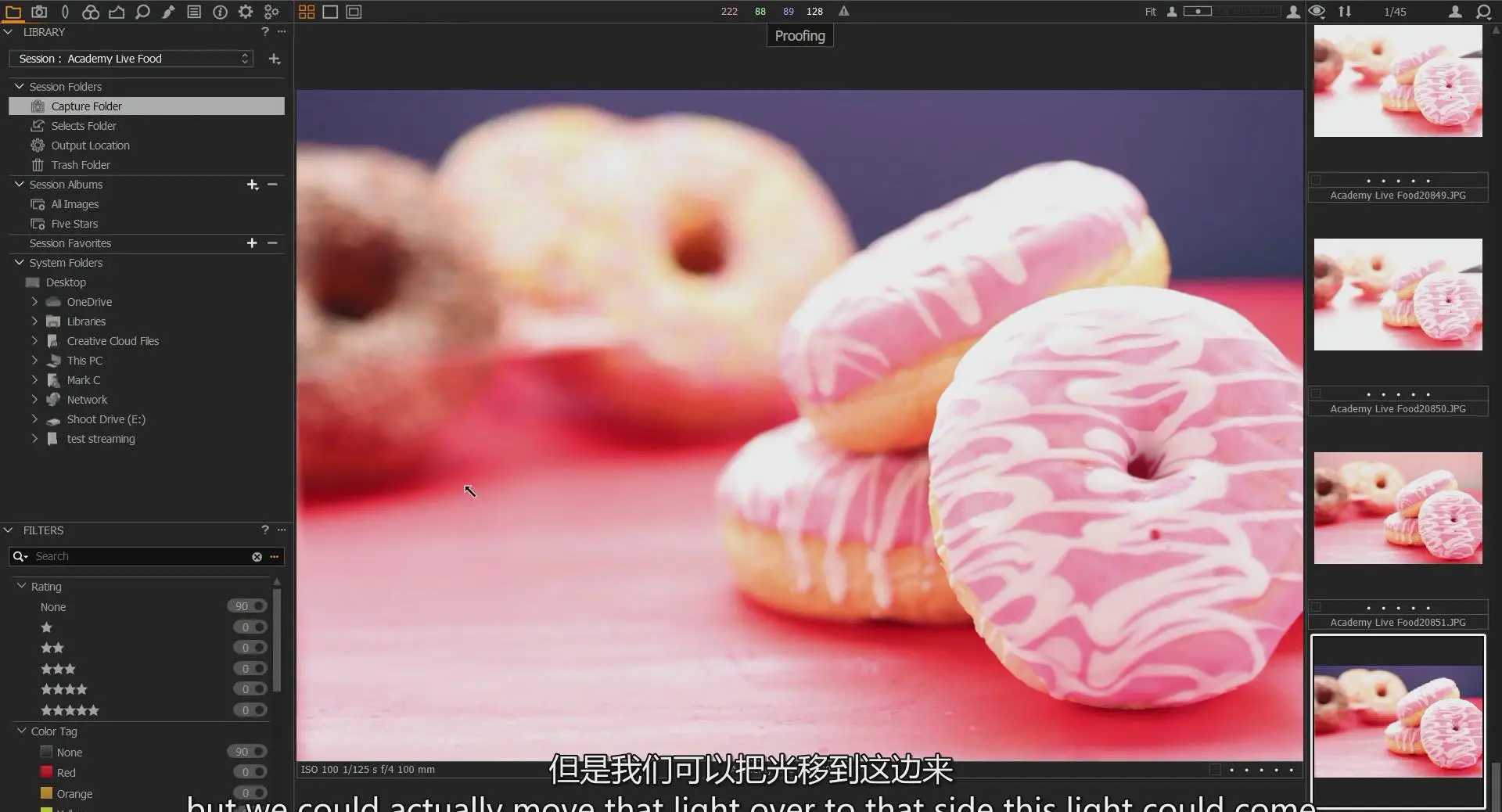Click the browser sort arrows icon

(x=1344, y=11)
